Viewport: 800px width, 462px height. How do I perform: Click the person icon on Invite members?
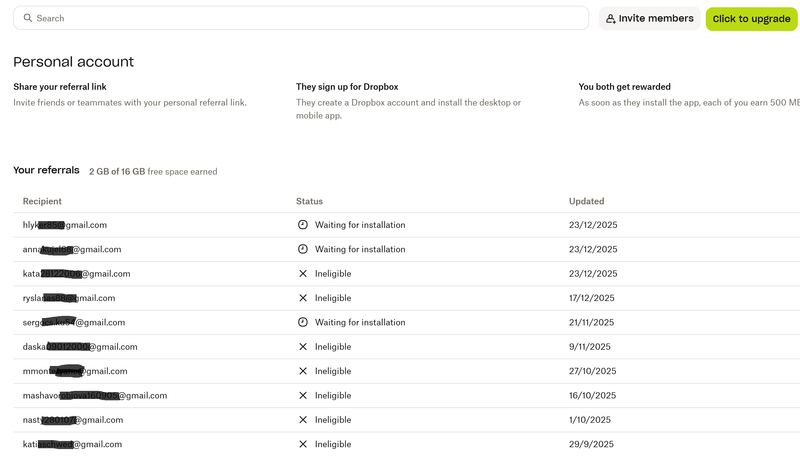coord(611,19)
